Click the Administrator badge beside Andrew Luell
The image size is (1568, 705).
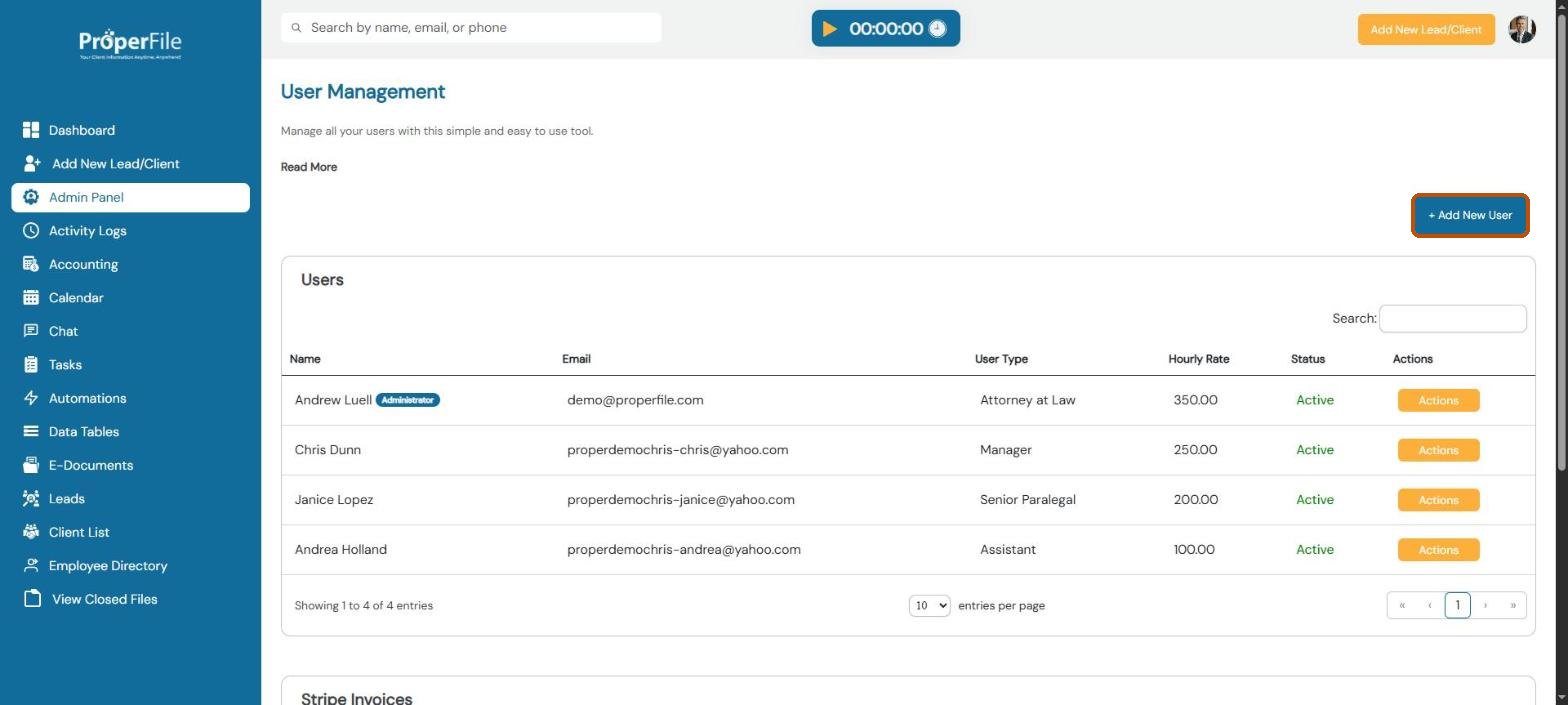click(x=408, y=400)
